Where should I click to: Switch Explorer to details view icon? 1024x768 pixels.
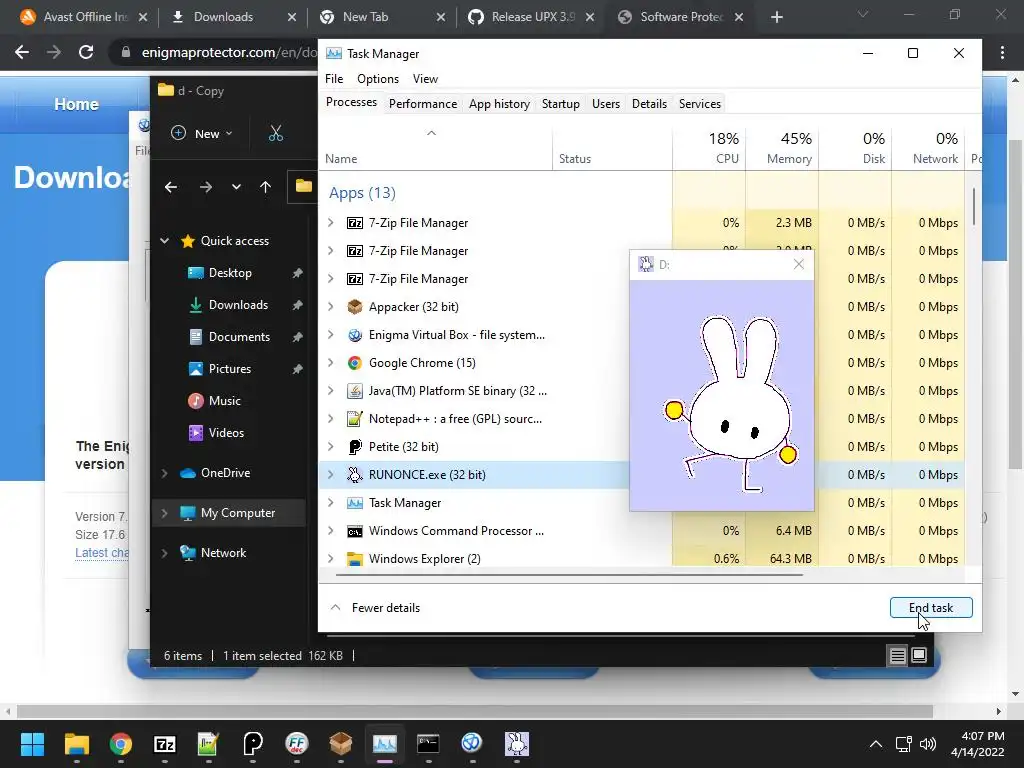point(898,655)
